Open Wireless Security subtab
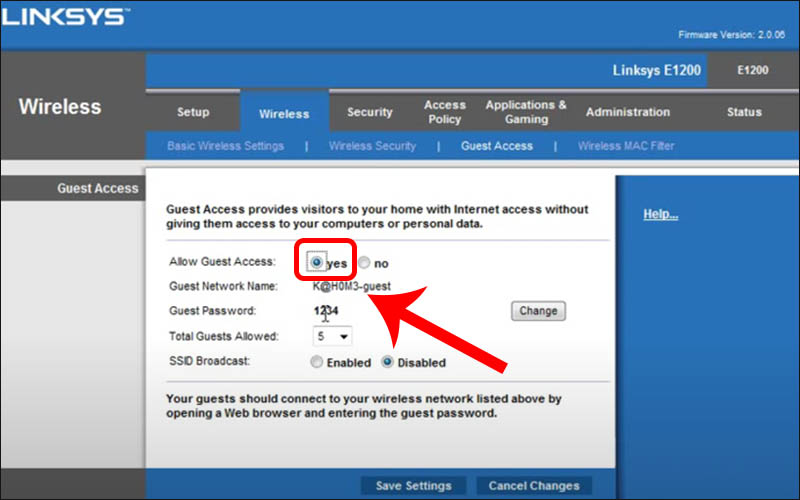 (372, 146)
